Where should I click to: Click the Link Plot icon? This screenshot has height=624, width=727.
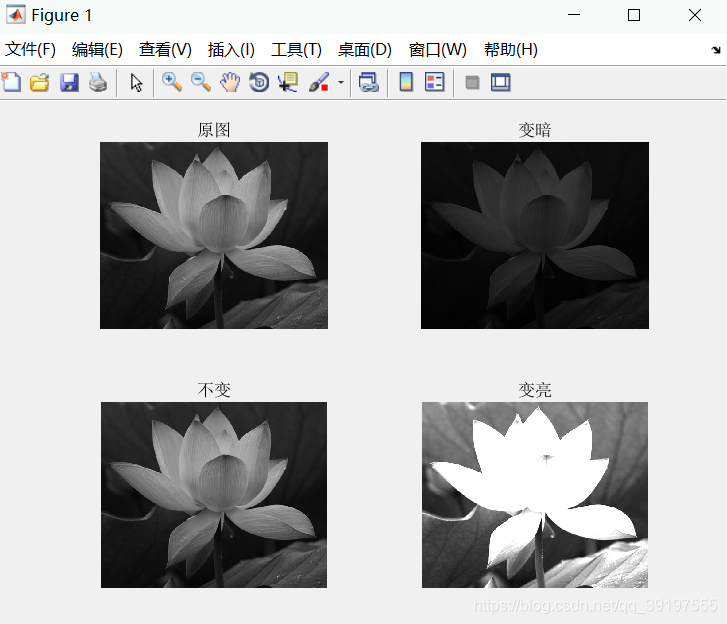[x=369, y=83]
